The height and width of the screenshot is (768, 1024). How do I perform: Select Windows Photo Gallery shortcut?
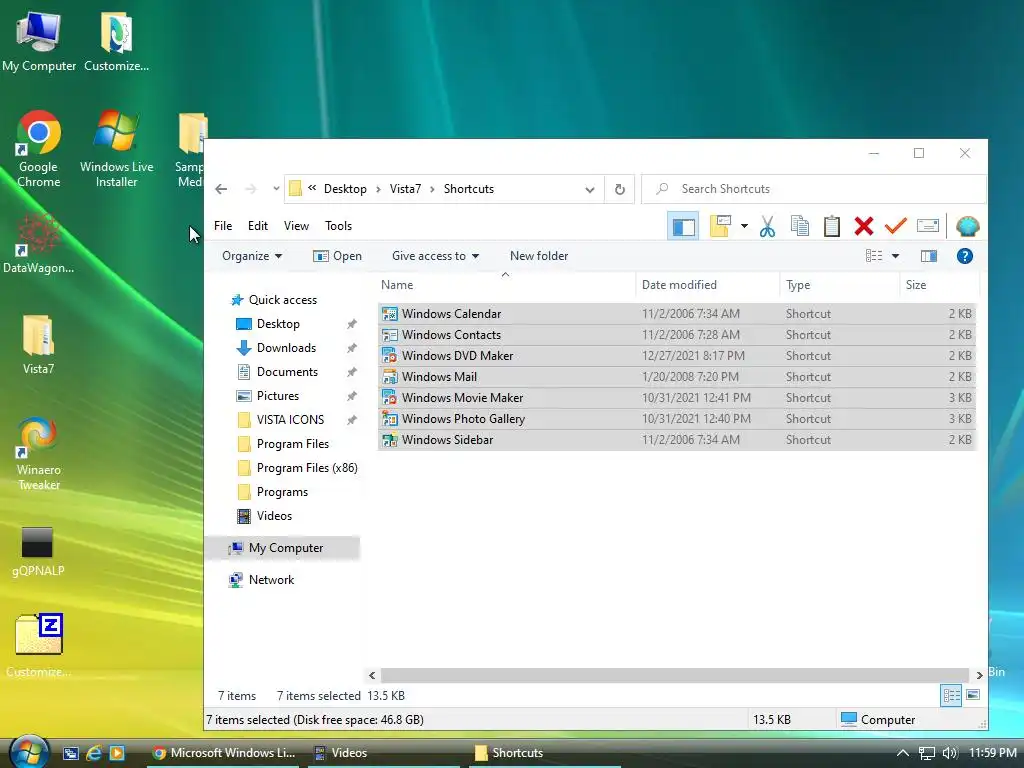point(677,419)
